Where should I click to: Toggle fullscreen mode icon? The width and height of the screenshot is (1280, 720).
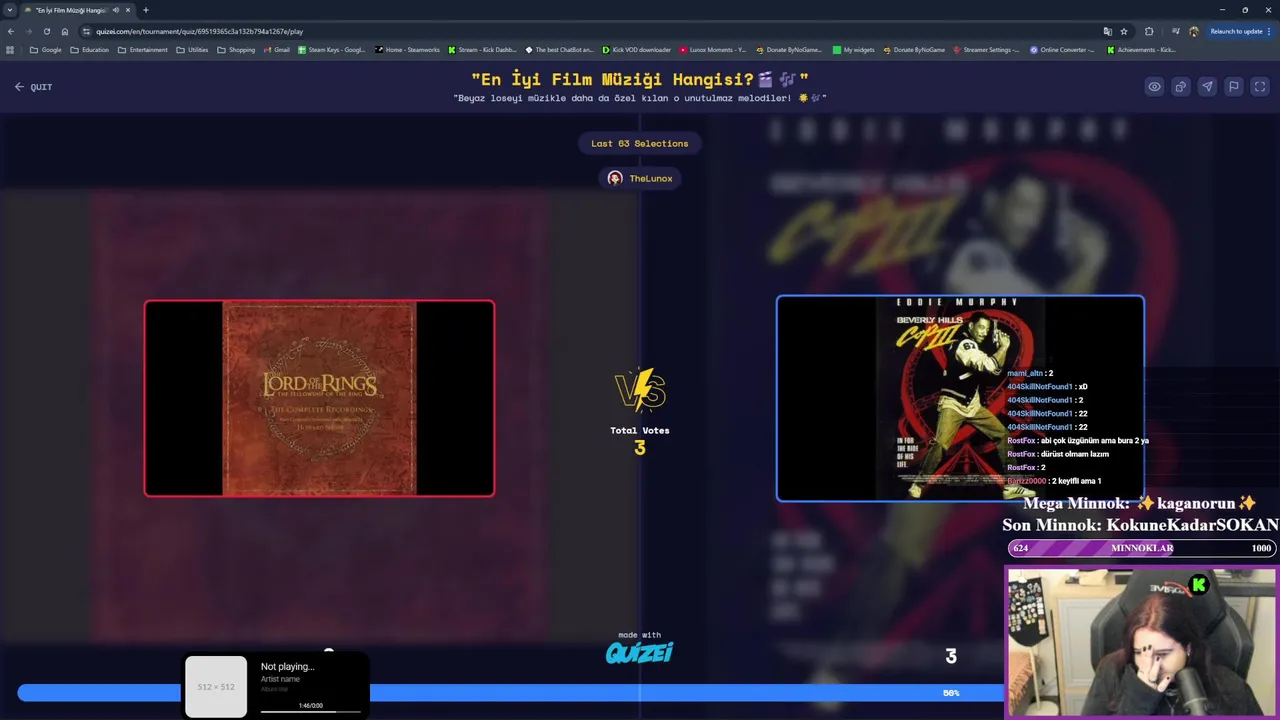(x=1260, y=87)
